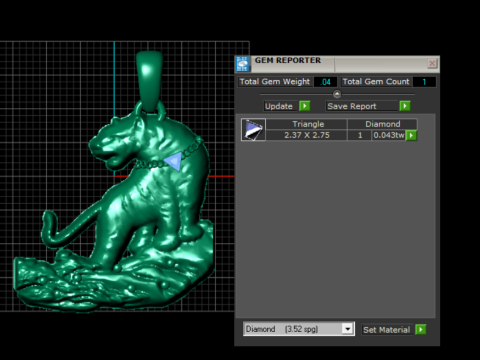Close the Gem Reporter panel

point(432,63)
